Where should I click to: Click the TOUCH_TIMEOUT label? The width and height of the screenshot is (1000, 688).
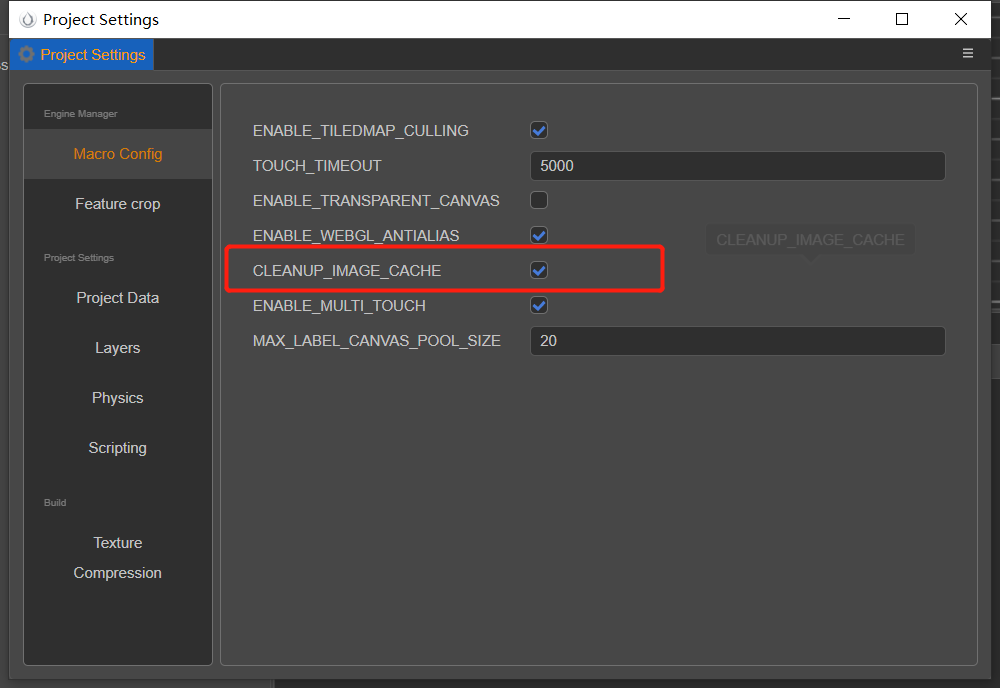(x=317, y=166)
